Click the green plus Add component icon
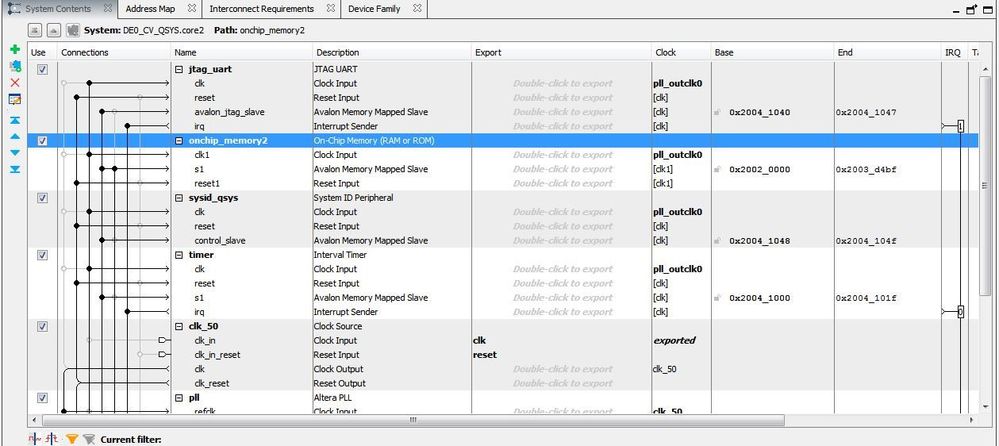Viewport: 999px width, 446px height. [x=15, y=49]
